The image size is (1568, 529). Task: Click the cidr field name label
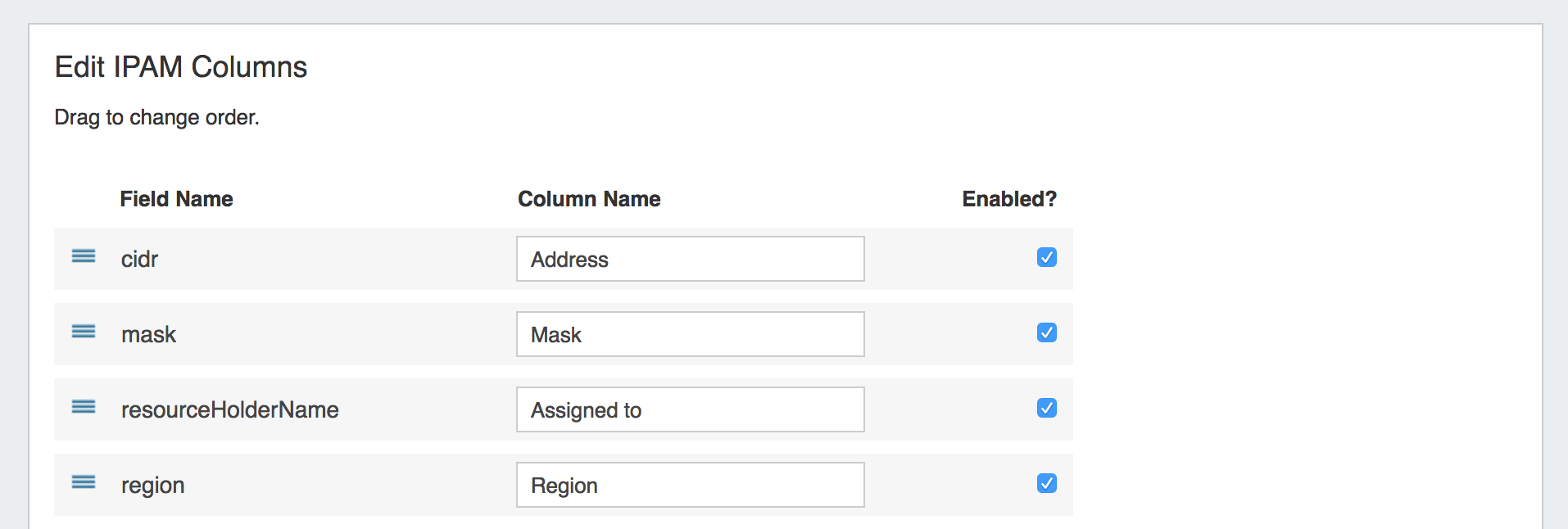pyautogui.click(x=139, y=260)
